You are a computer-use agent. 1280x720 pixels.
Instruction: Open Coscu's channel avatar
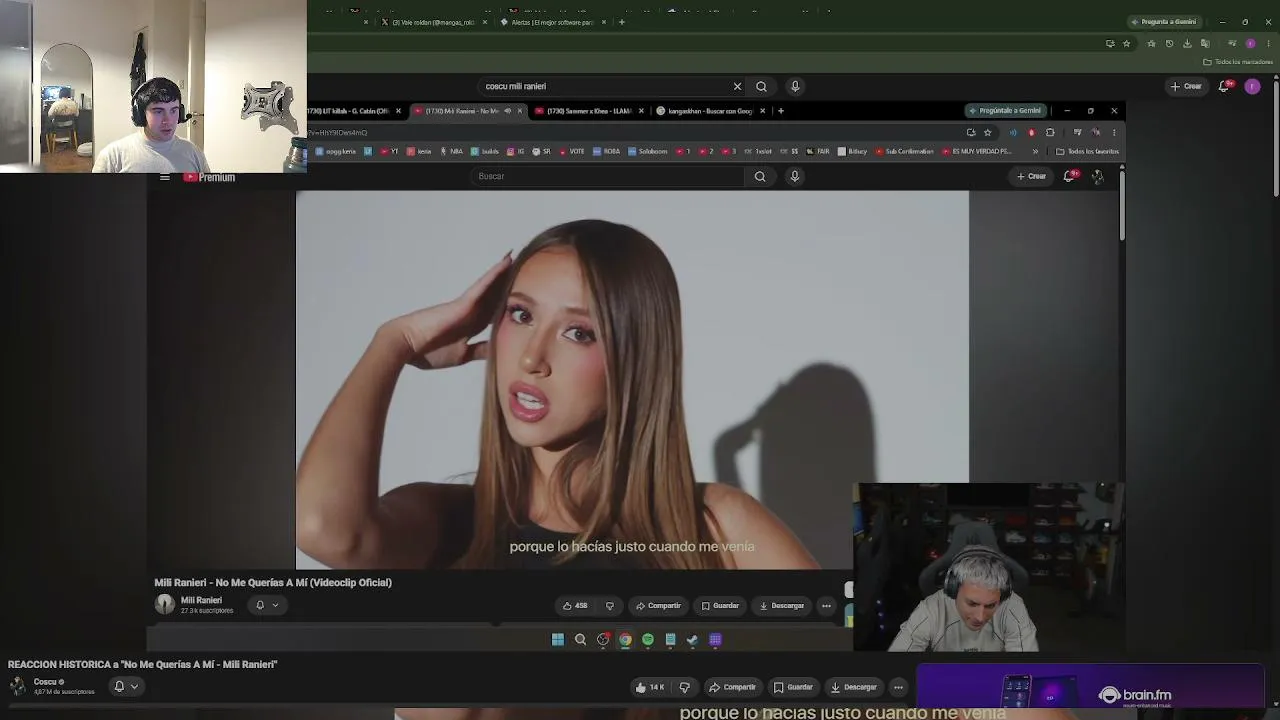[18, 686]
